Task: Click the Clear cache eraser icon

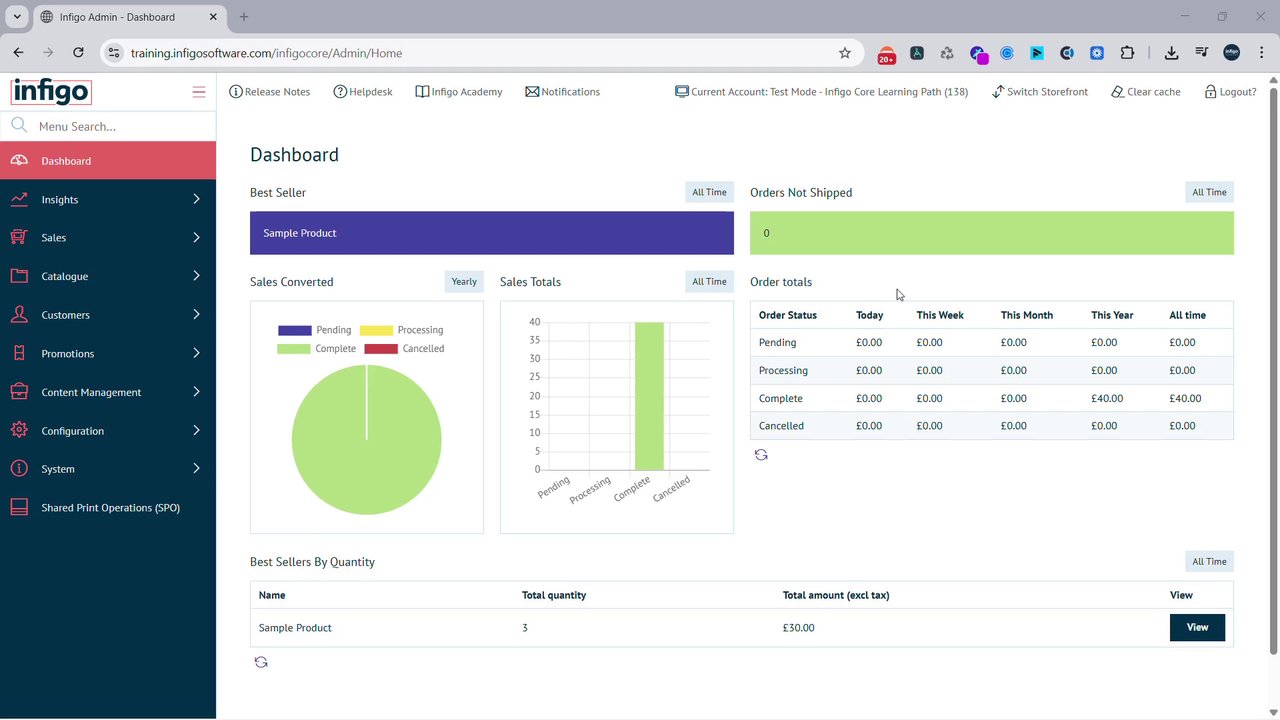Action: pos(1117,92)
